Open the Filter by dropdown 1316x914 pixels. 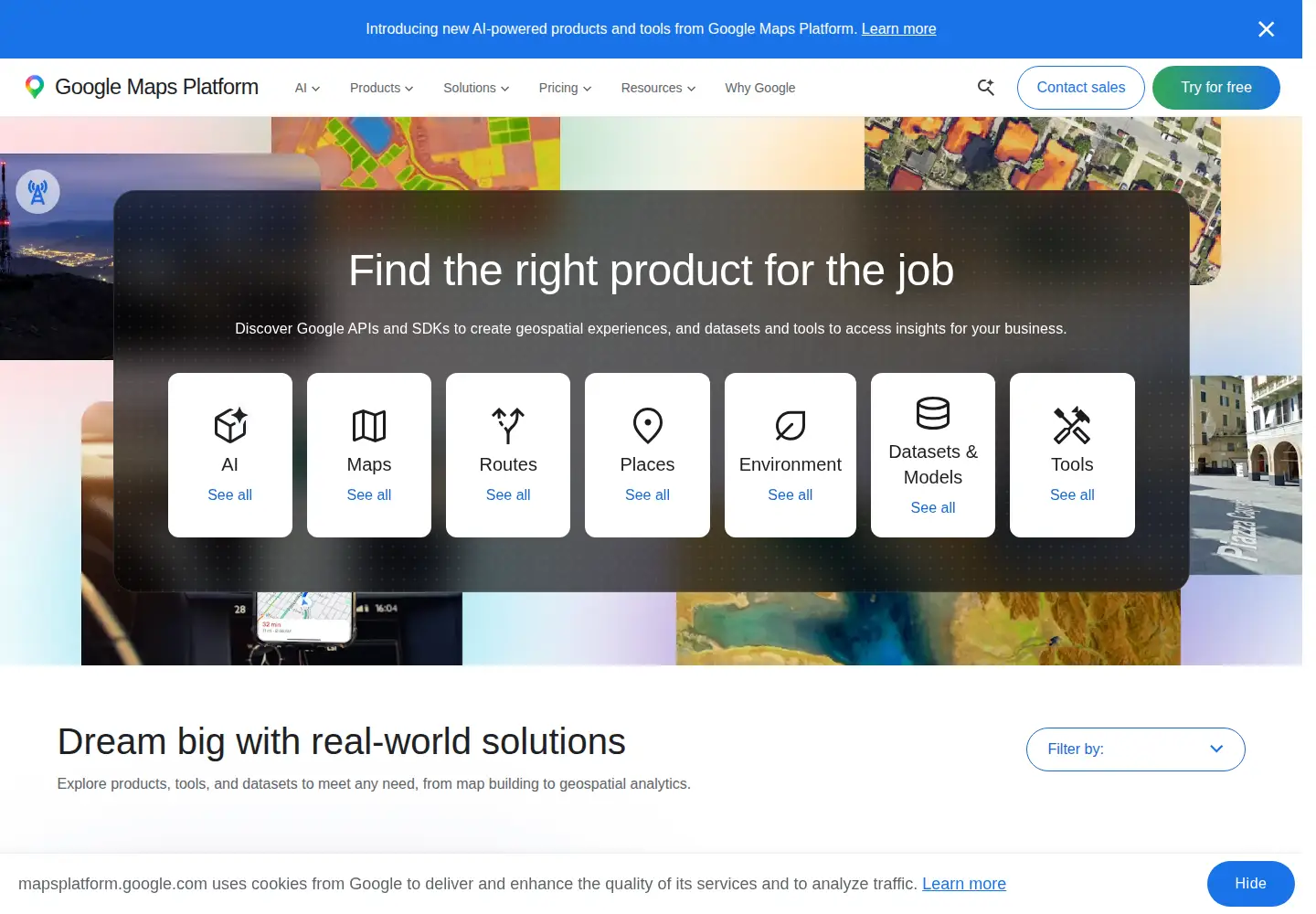(1135, 749)
